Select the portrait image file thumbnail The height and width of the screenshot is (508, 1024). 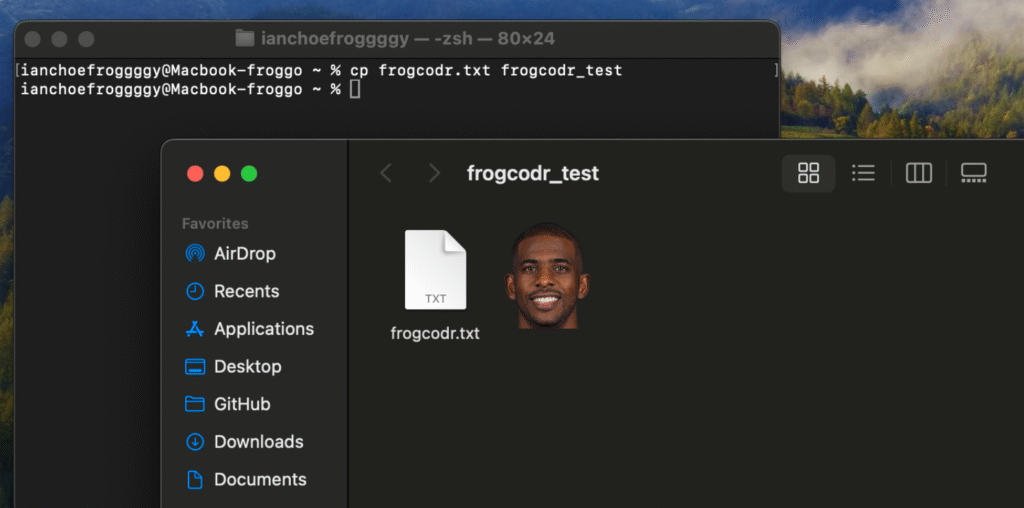pyautogui.click(x=546, y=276)
